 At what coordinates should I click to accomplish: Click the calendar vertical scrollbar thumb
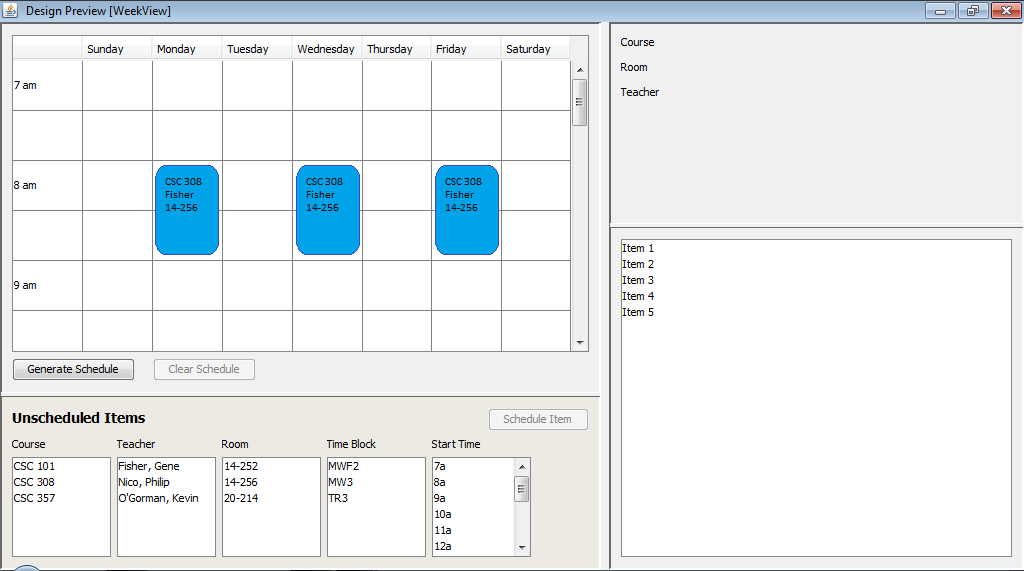pos(579,102)
